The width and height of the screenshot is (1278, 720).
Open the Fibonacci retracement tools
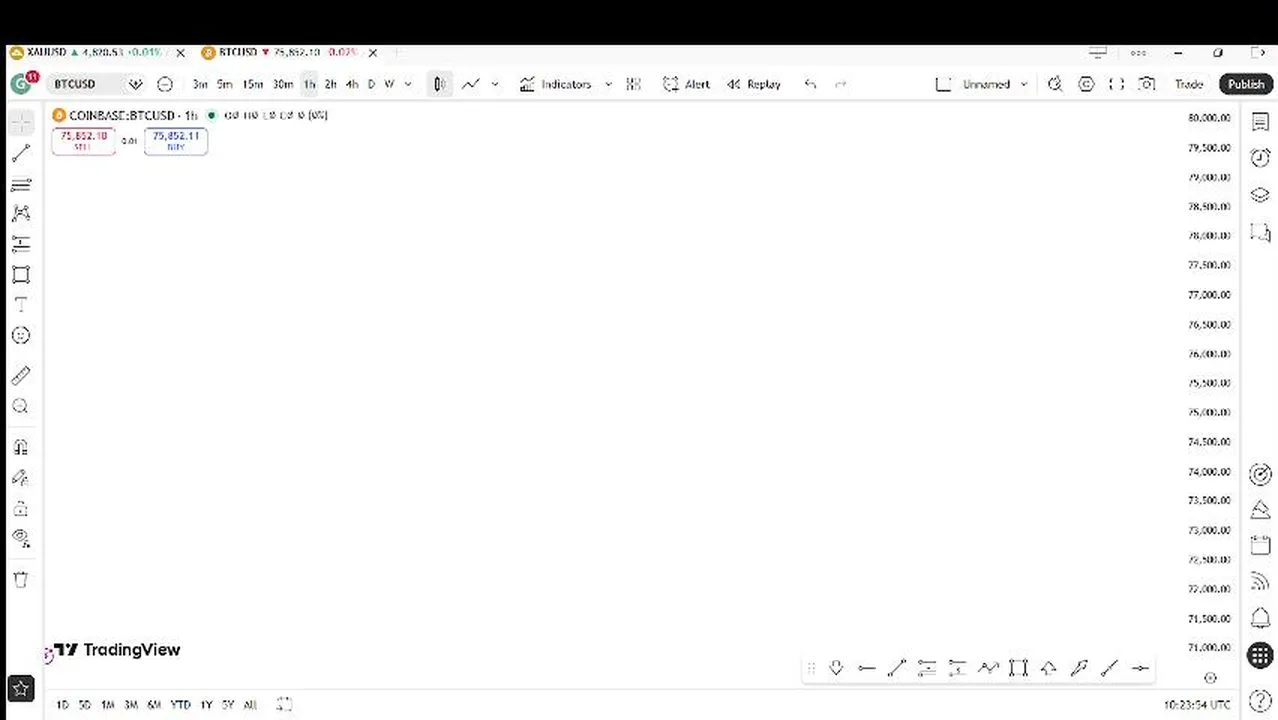pyautogui.click(x=21, y=184)
